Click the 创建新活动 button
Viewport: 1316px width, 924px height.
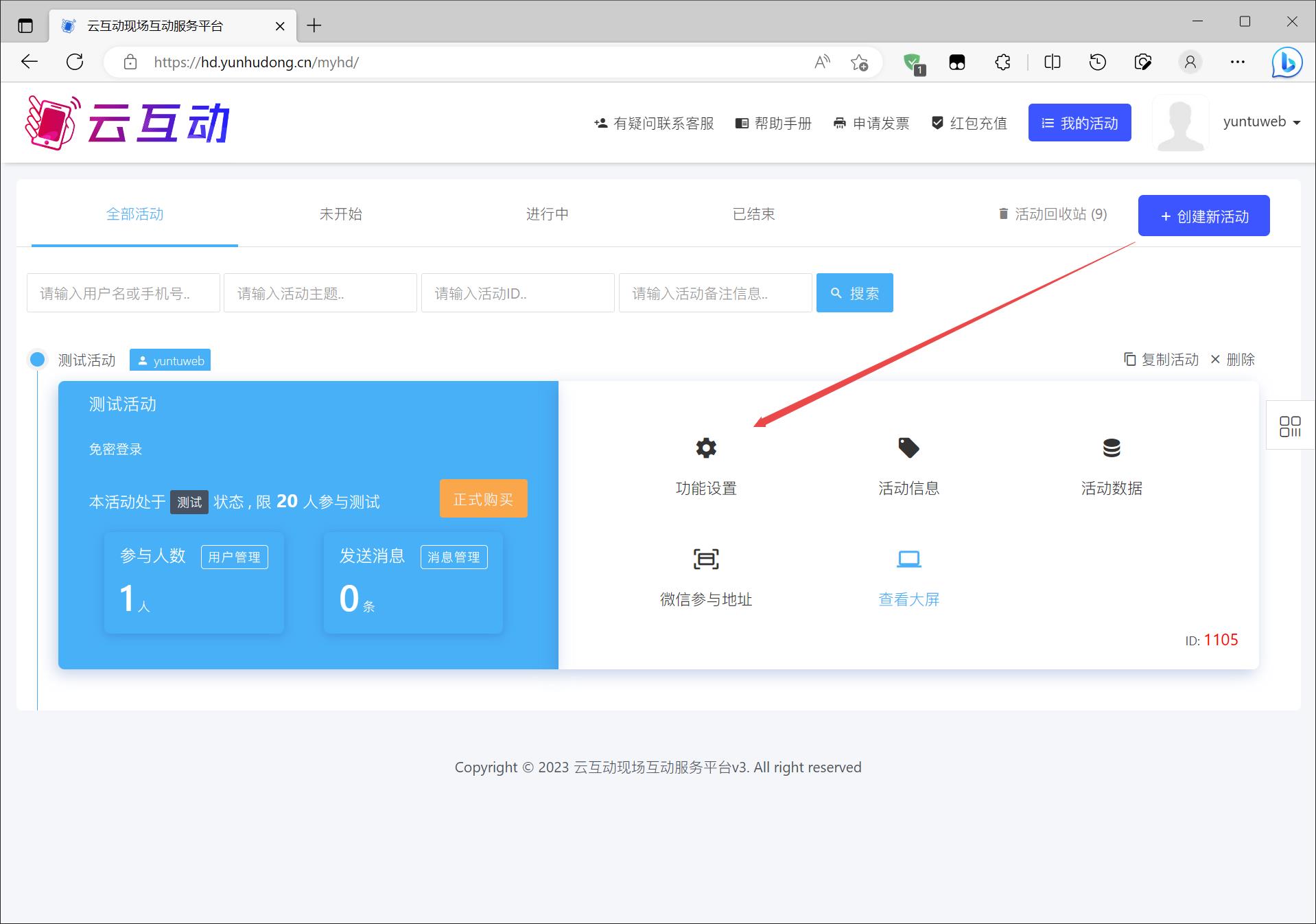[1203, 216]
